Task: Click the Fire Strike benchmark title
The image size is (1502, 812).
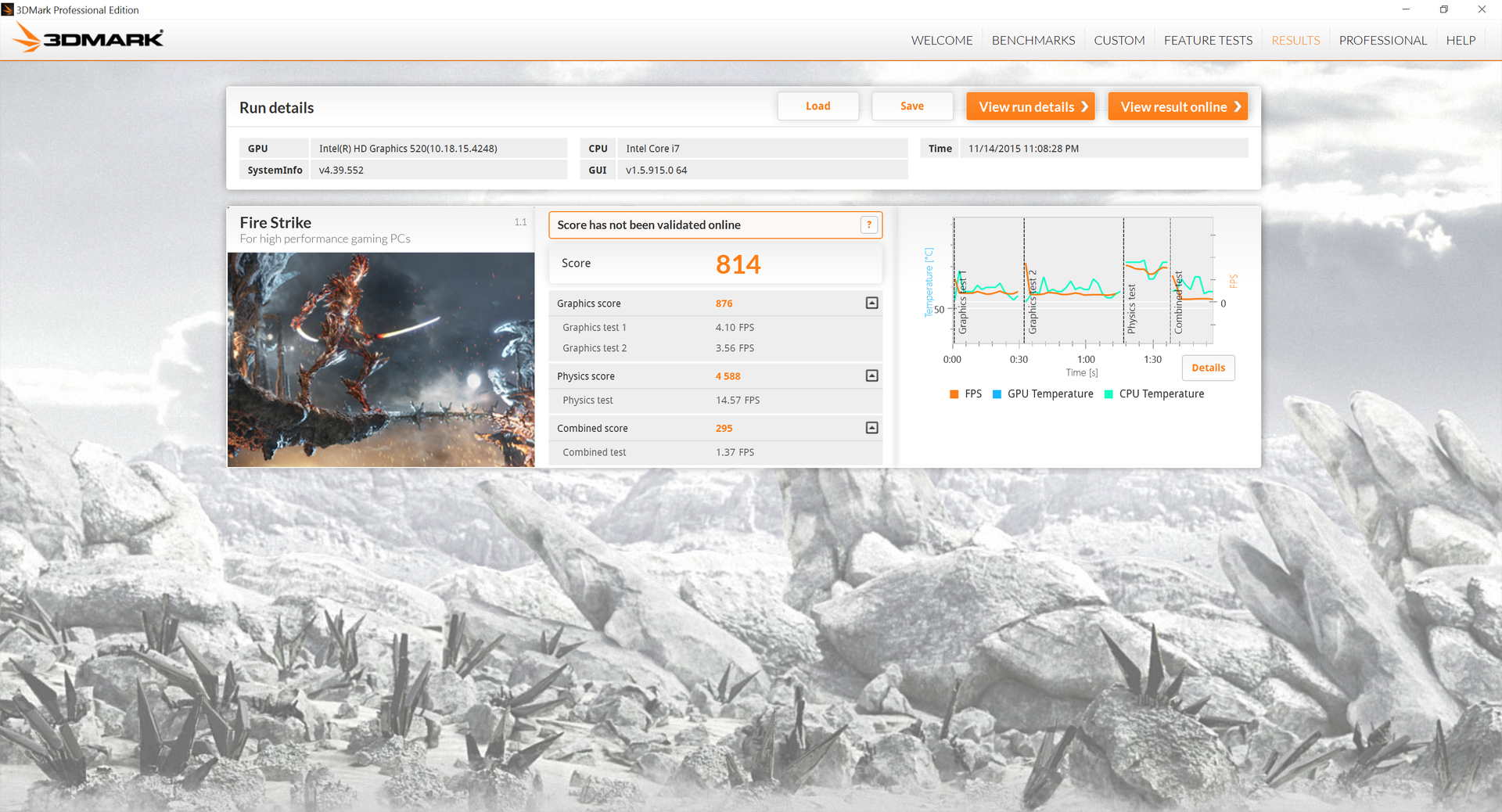Action: click(x=275, y=223)
